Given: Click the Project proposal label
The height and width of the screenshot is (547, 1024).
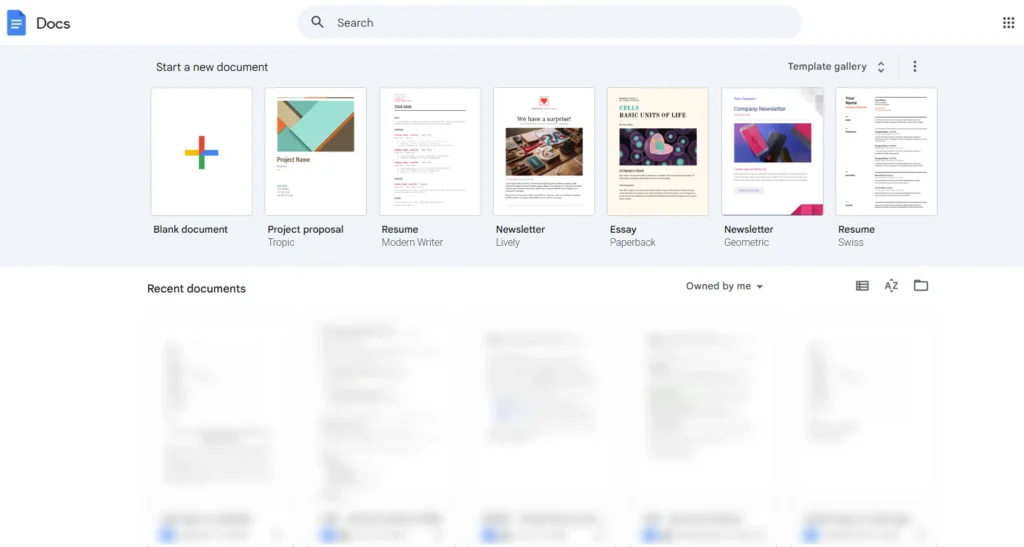Looking at the screenshot, I should coord(305,229).
